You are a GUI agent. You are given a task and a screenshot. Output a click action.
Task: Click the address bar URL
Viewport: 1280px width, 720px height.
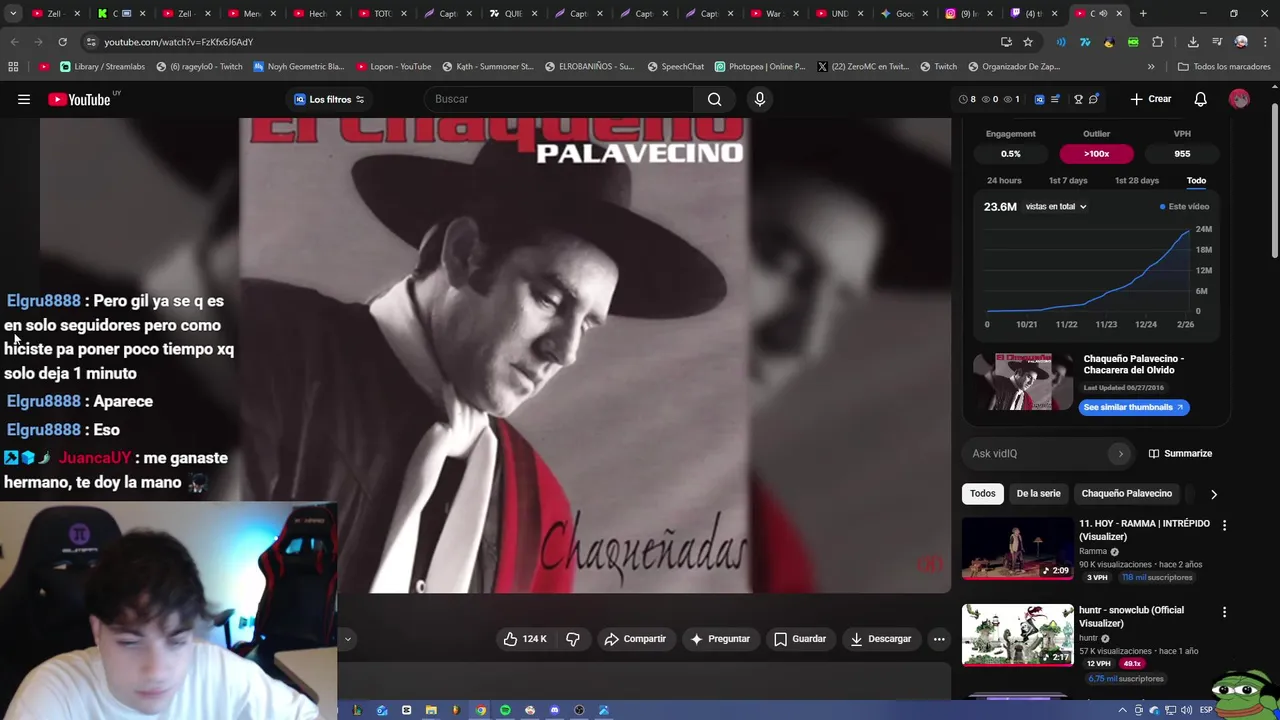[x=178, y=42]
